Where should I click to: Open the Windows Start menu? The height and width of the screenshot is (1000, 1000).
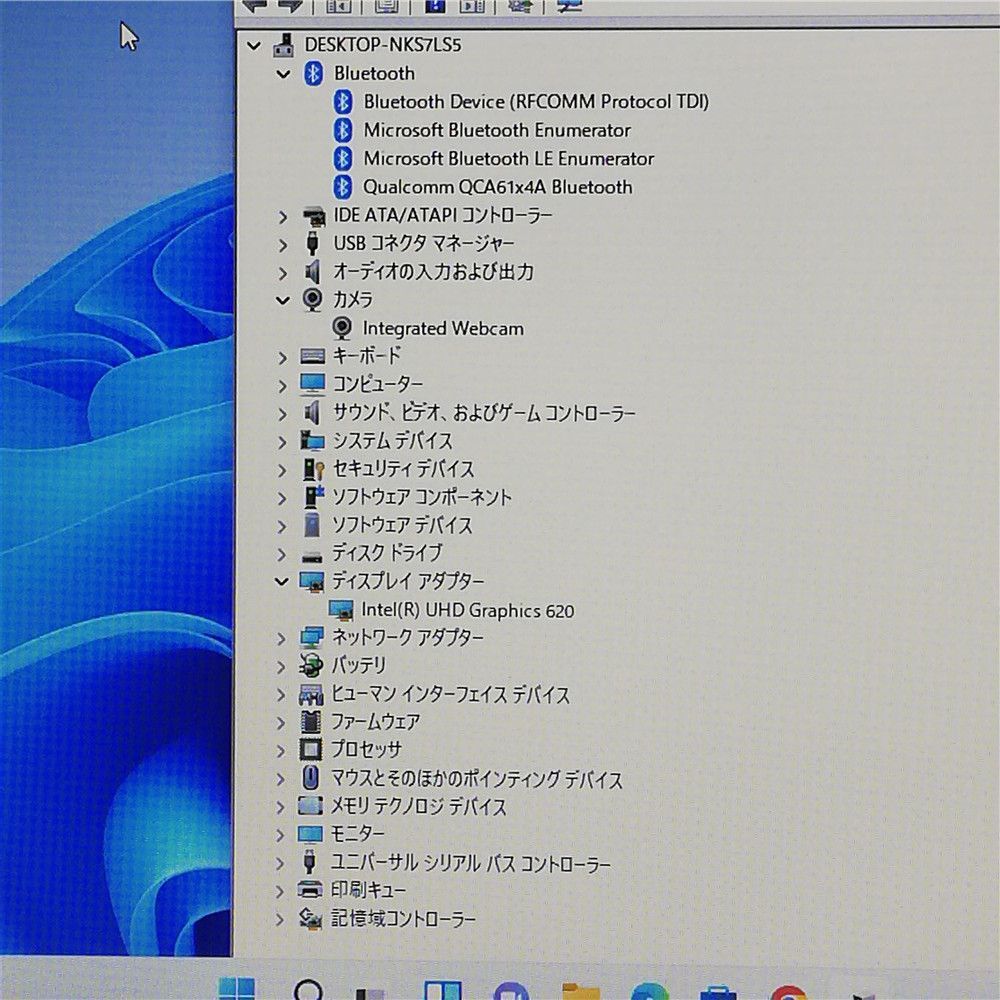click(x=236, y=989)
